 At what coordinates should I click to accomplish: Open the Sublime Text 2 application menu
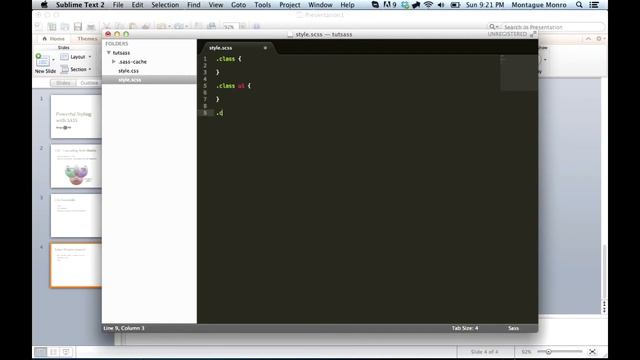tap(80, 5)
